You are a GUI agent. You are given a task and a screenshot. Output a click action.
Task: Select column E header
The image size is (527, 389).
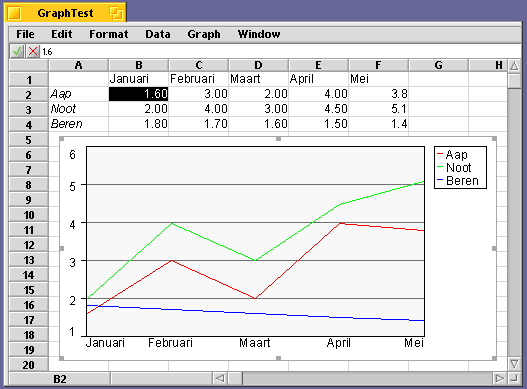point(318,65)
